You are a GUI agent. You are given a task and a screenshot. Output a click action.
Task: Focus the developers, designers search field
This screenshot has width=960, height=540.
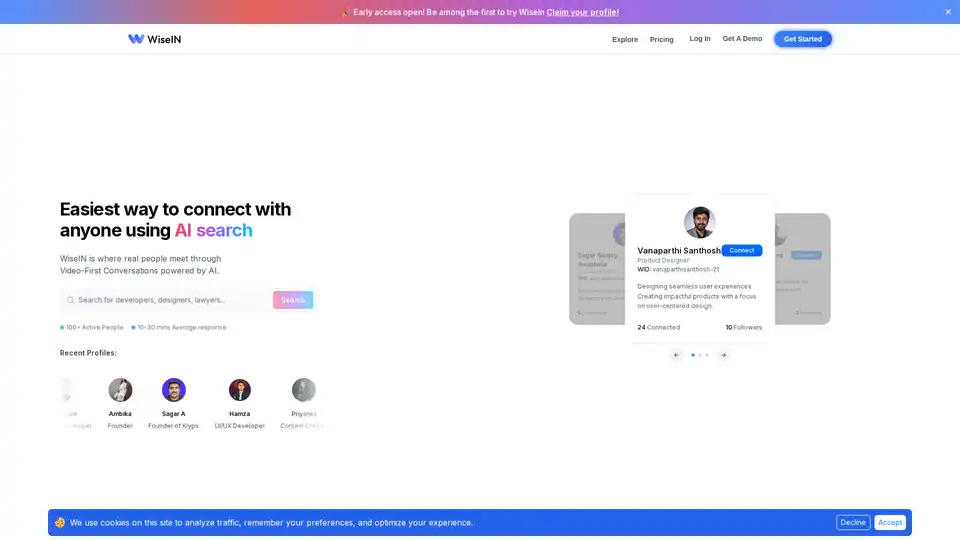172,300
